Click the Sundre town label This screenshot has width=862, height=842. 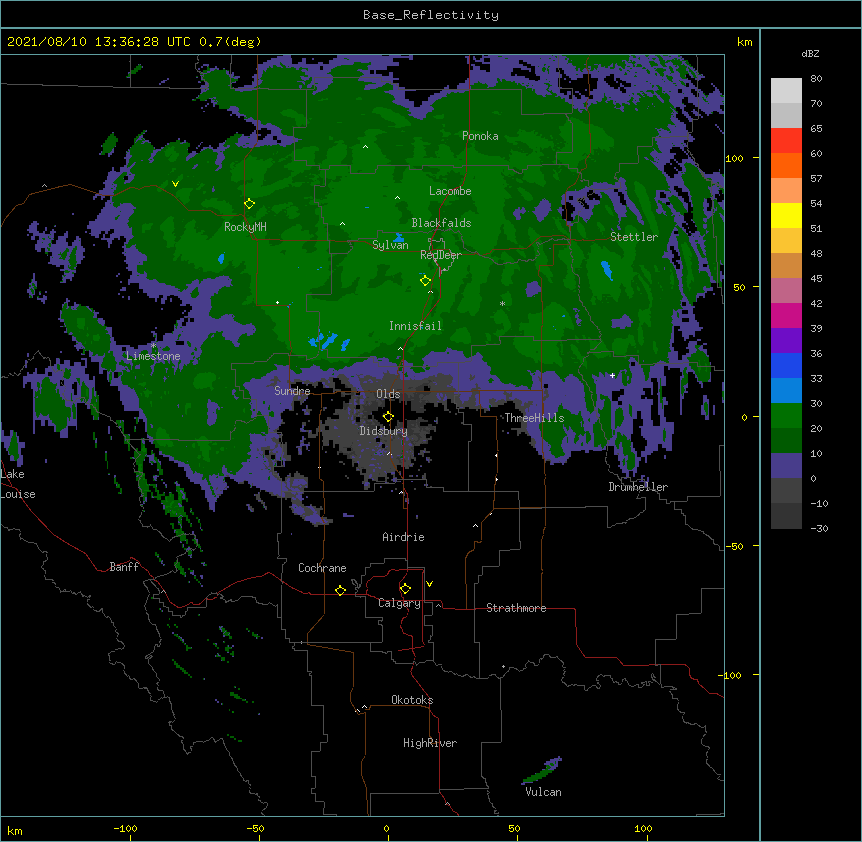click(x=292, y=391)
